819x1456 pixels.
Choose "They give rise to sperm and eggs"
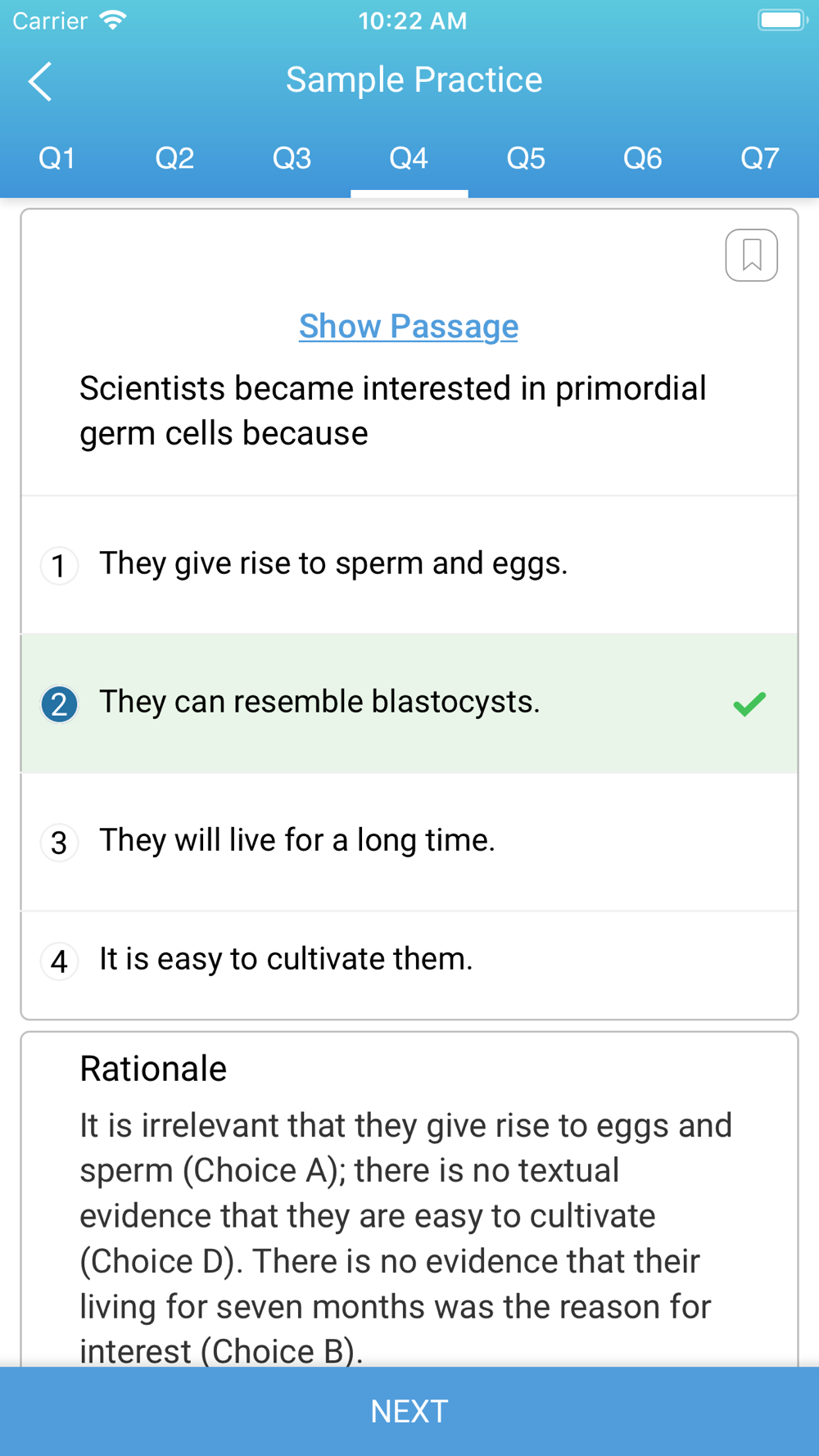click(409, 564)
